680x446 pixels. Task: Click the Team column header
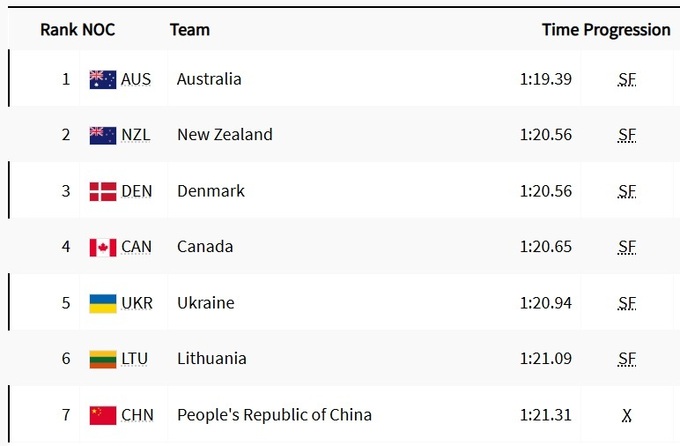190,30
